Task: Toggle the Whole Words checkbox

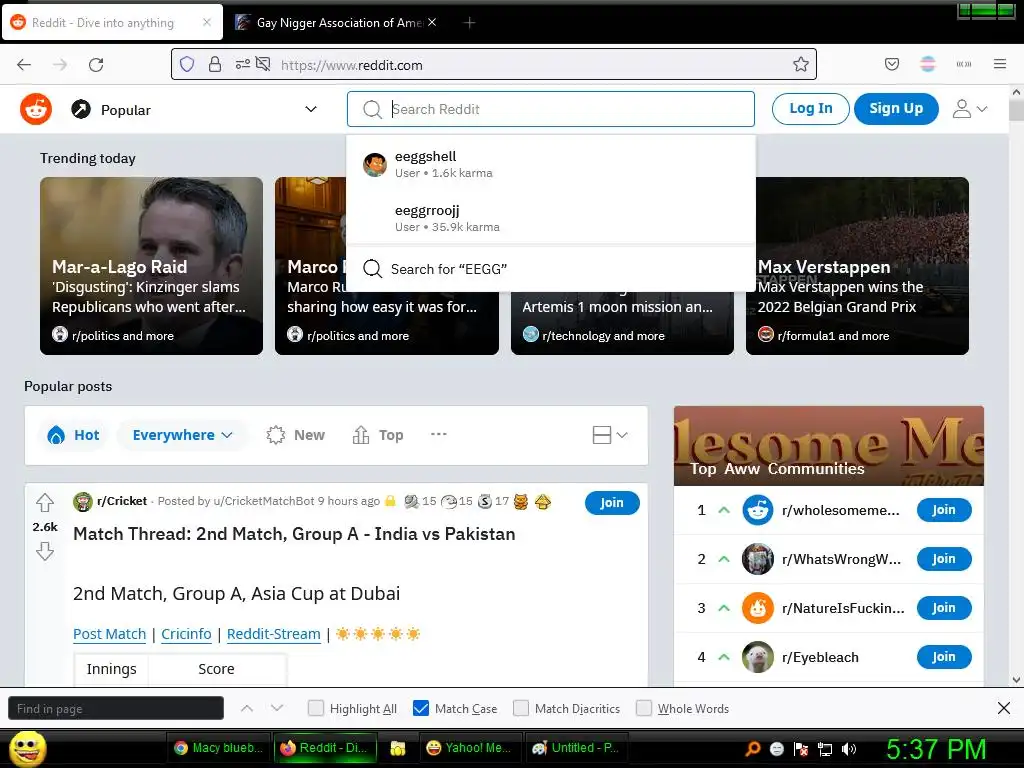Action: tap(643, 708)
